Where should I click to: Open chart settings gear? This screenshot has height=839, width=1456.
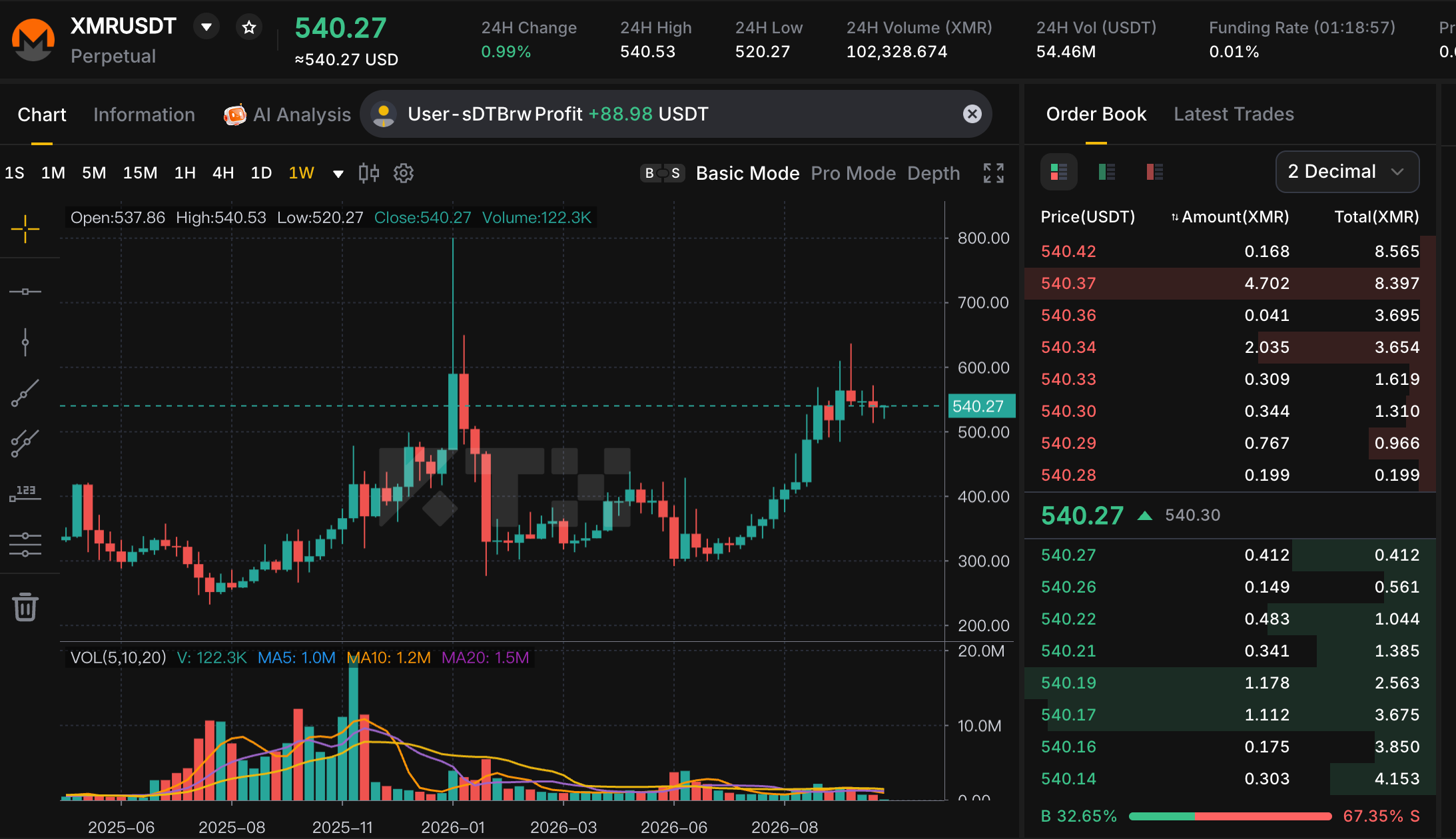[x=404, y=173]
